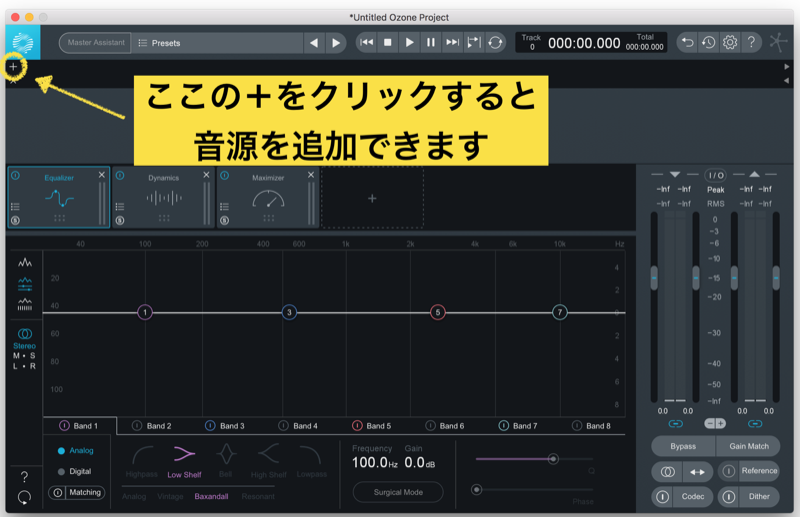Select Digital EQ mode

coord(75,472)
